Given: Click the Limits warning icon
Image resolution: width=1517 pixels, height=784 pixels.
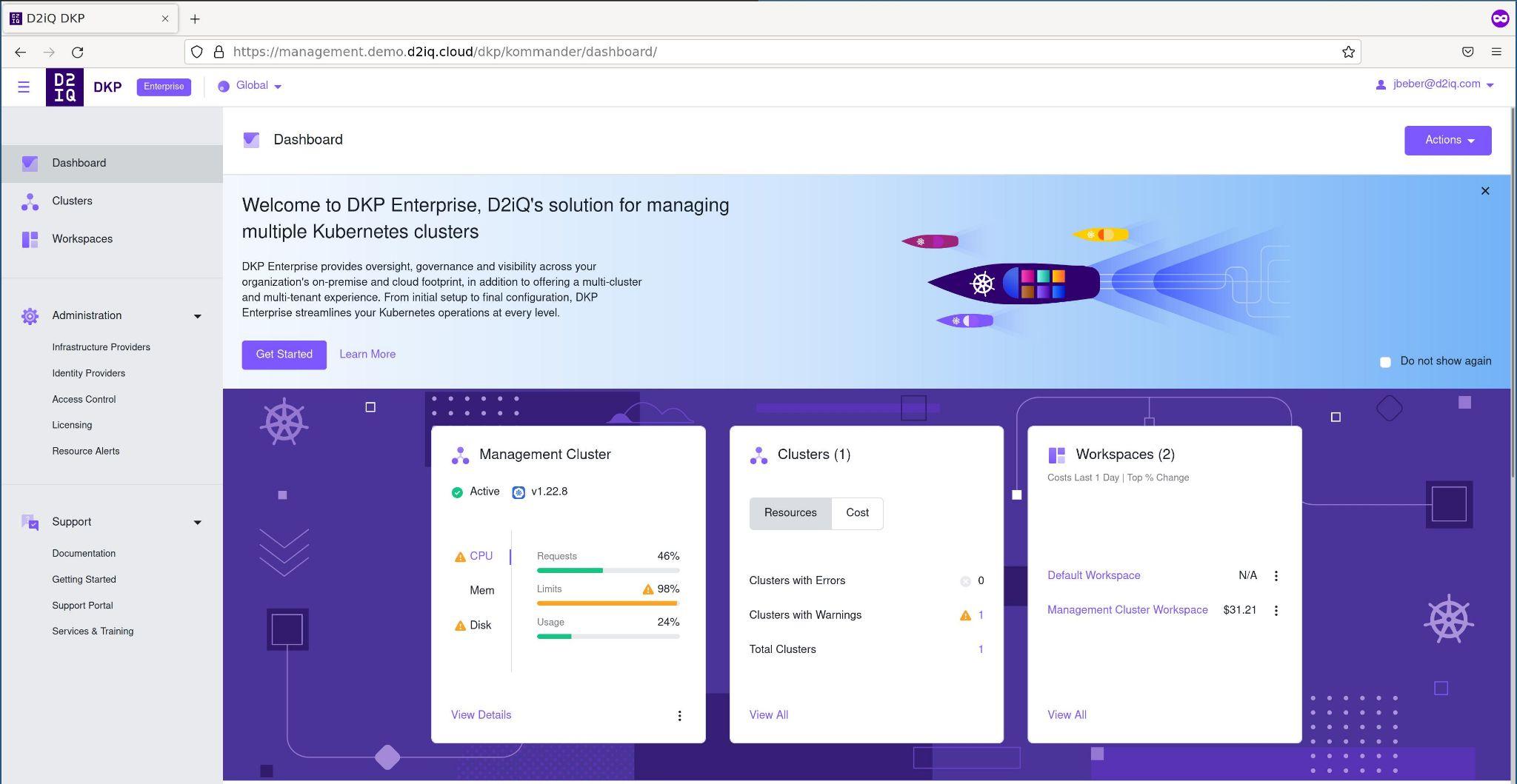Looking at the screenshot, I should click(648, 589).
